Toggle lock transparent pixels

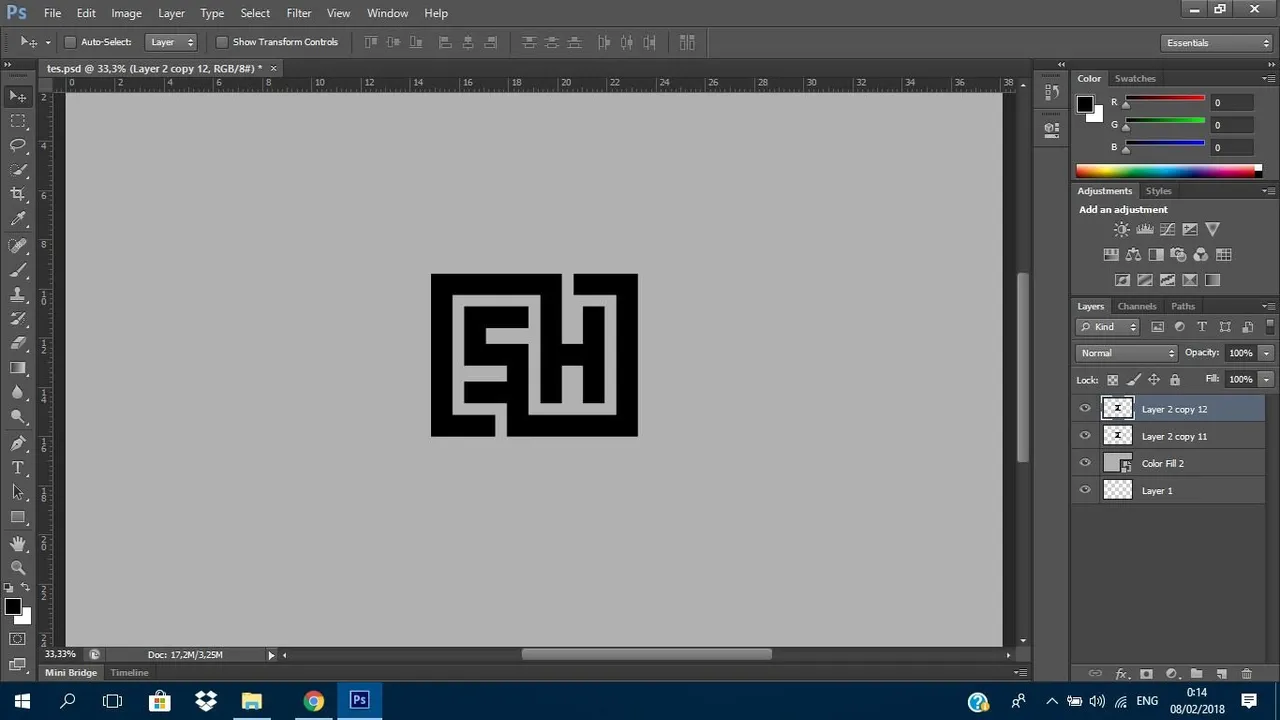pyautogui.click(x=1112, y=380)
